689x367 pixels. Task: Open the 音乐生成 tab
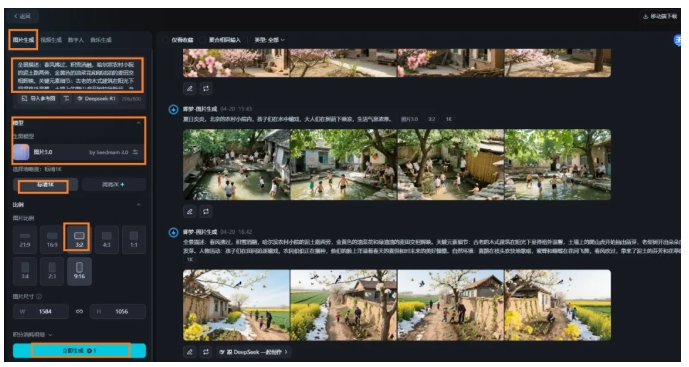click(101, 40)
